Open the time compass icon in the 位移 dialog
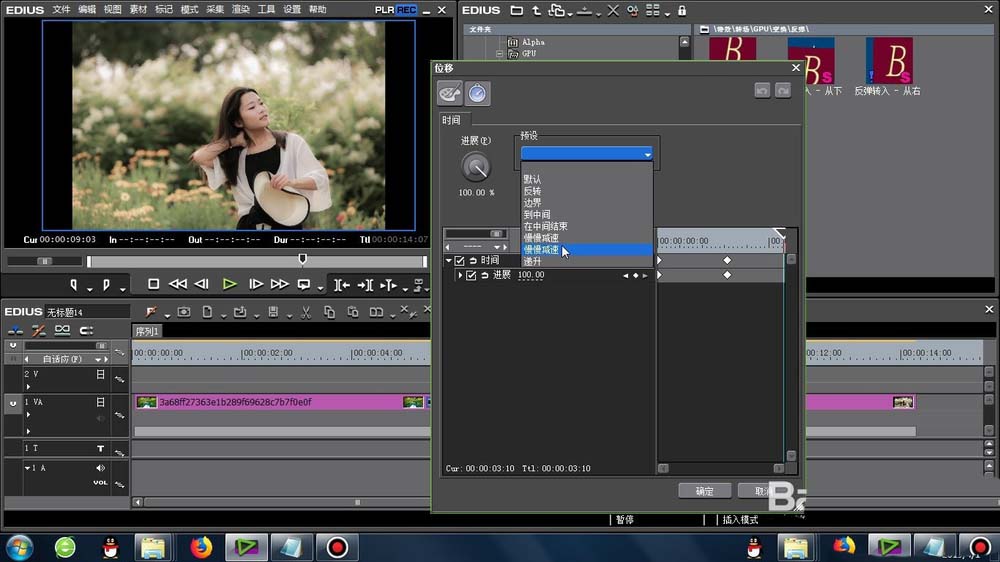The height and width of the screenshot is (562, 1000). click(477, 93)
